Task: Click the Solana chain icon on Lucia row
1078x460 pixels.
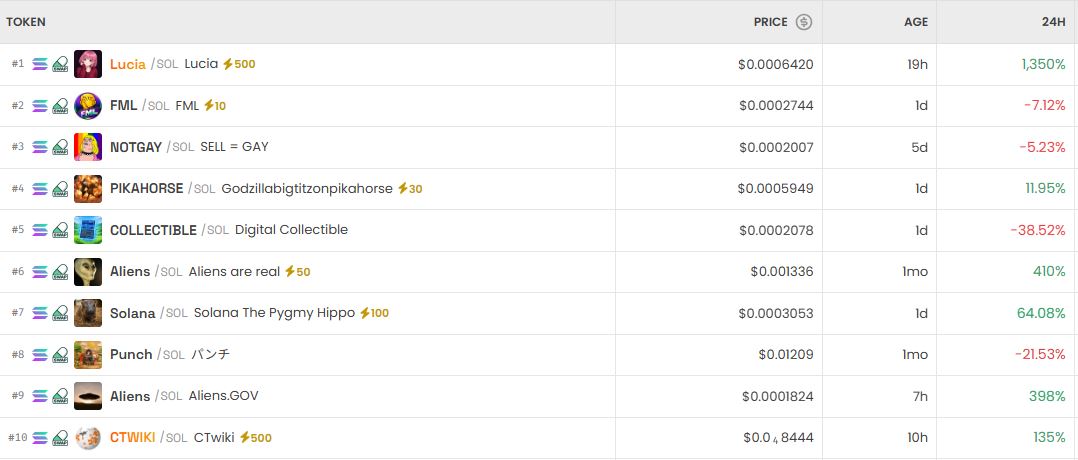Action: tap(40, 64)
